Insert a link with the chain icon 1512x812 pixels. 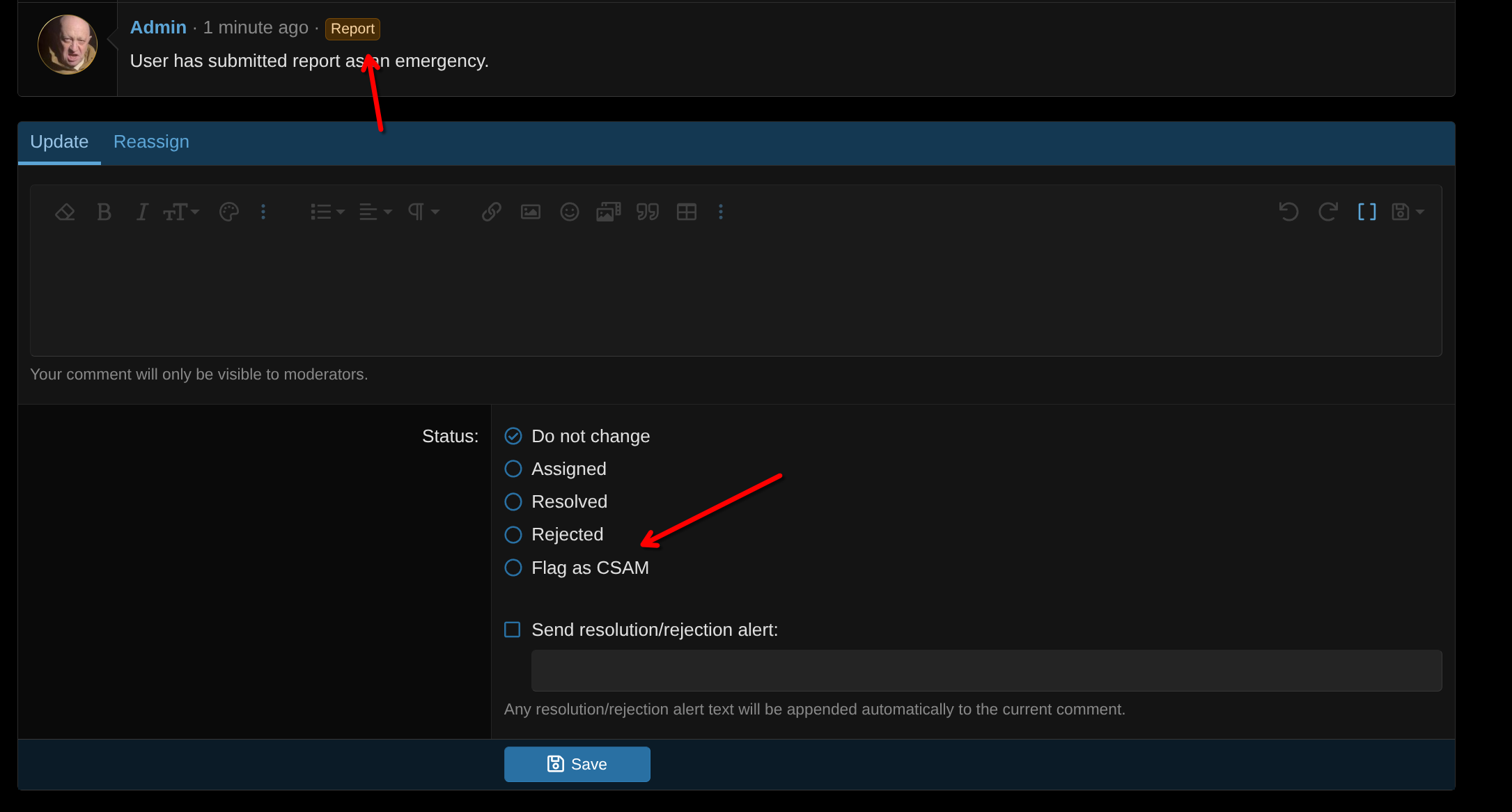pos(492,212)
